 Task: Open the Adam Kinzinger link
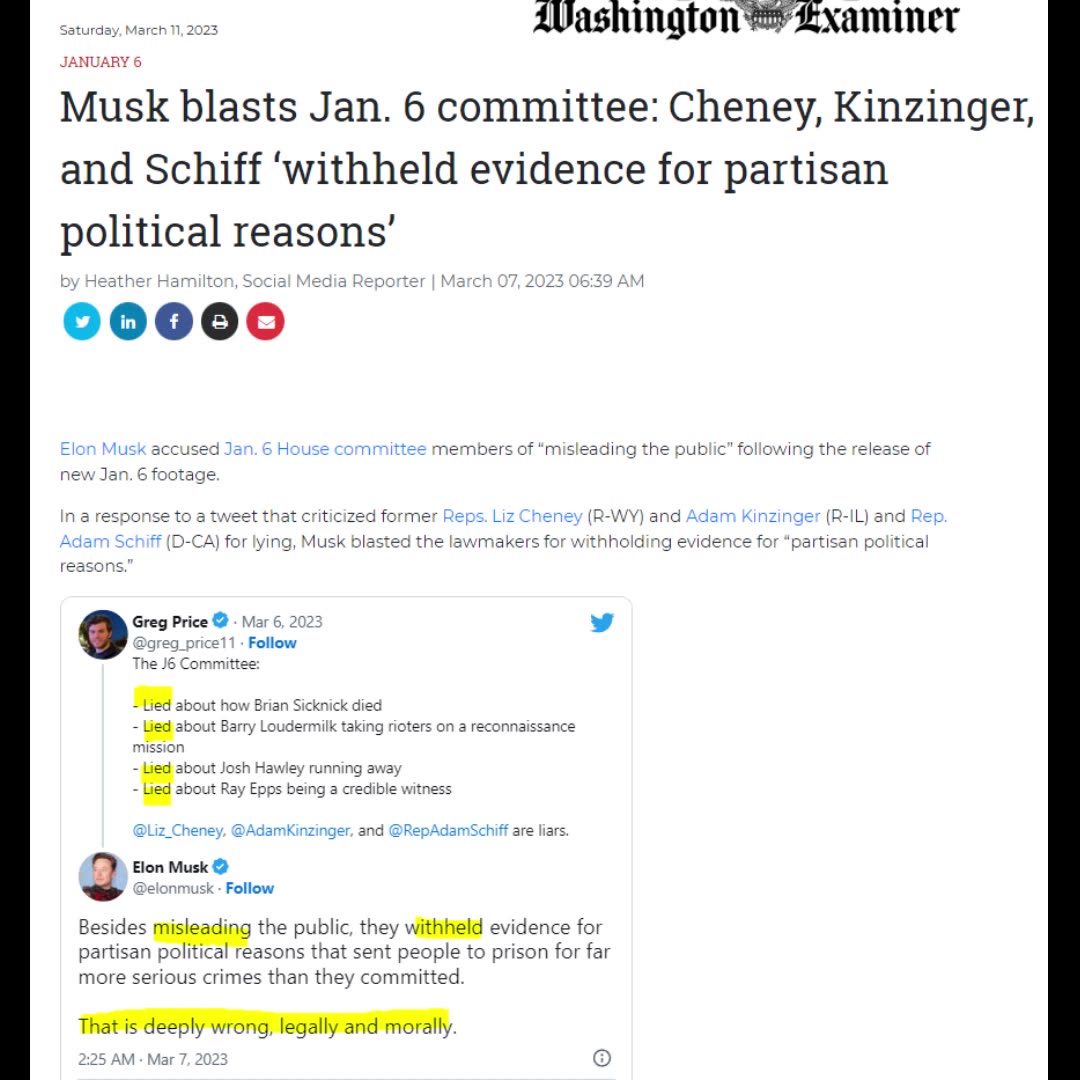point(753,517)
